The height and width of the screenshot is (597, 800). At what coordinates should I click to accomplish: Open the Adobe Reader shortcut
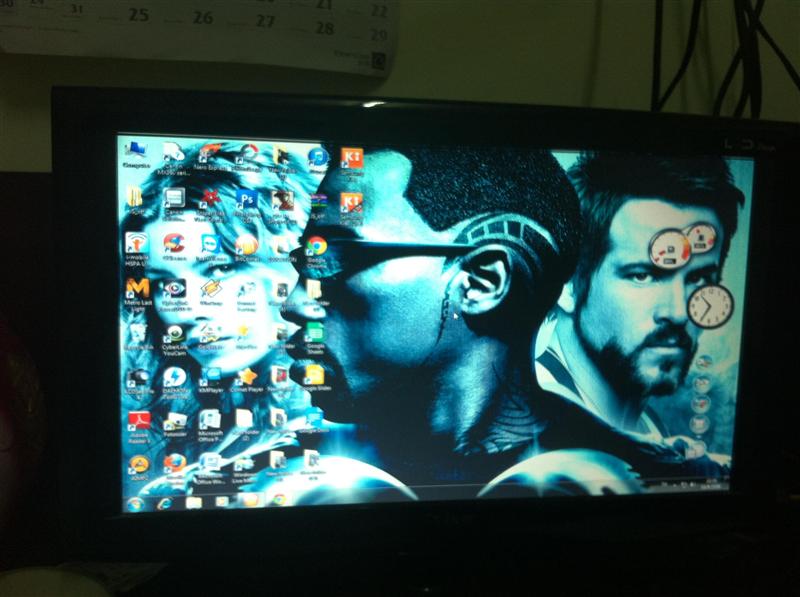click(139, 427)
